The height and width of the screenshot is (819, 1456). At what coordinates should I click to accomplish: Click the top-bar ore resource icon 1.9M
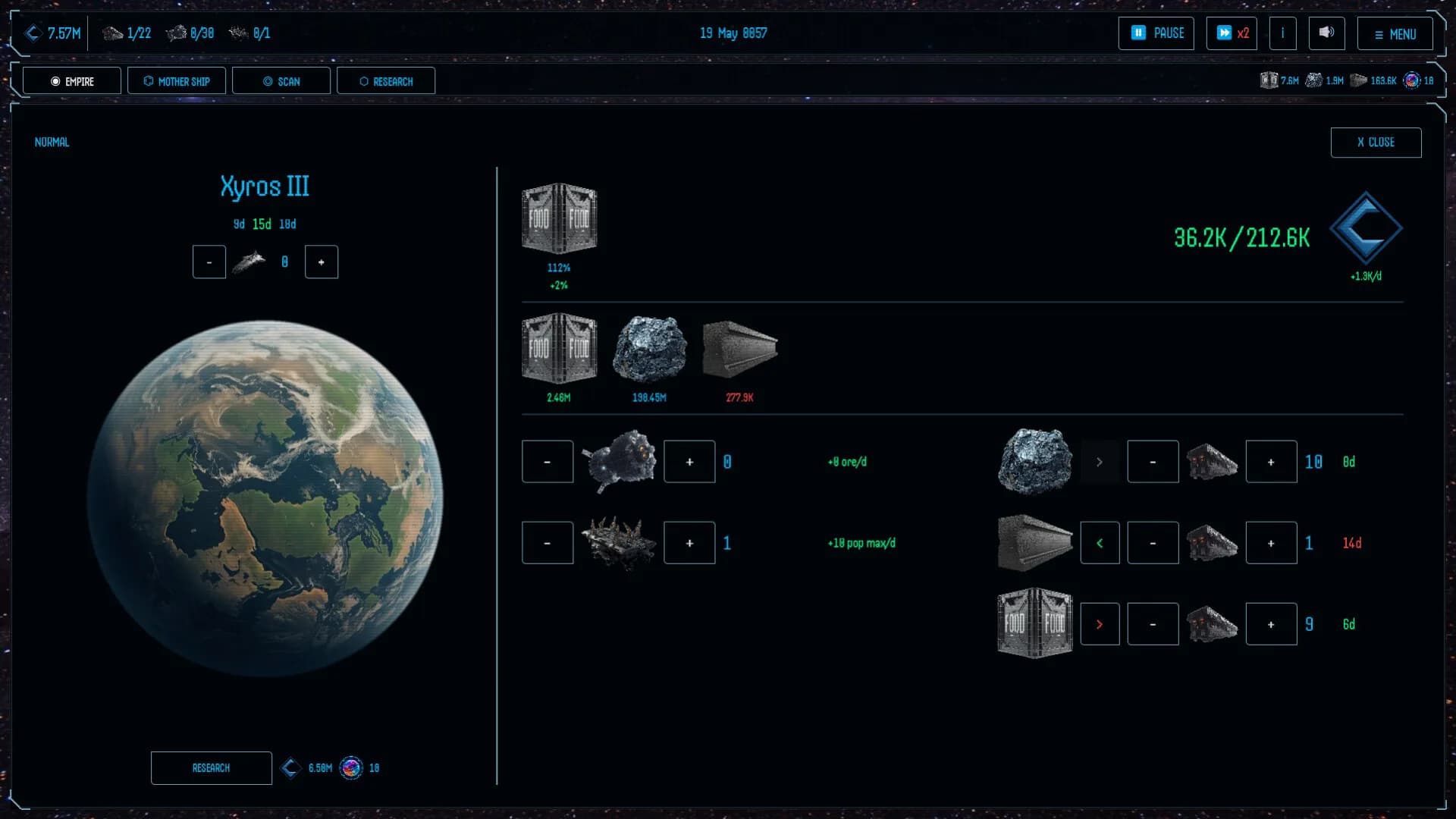pyautogui.click(x=1314, y=80)
